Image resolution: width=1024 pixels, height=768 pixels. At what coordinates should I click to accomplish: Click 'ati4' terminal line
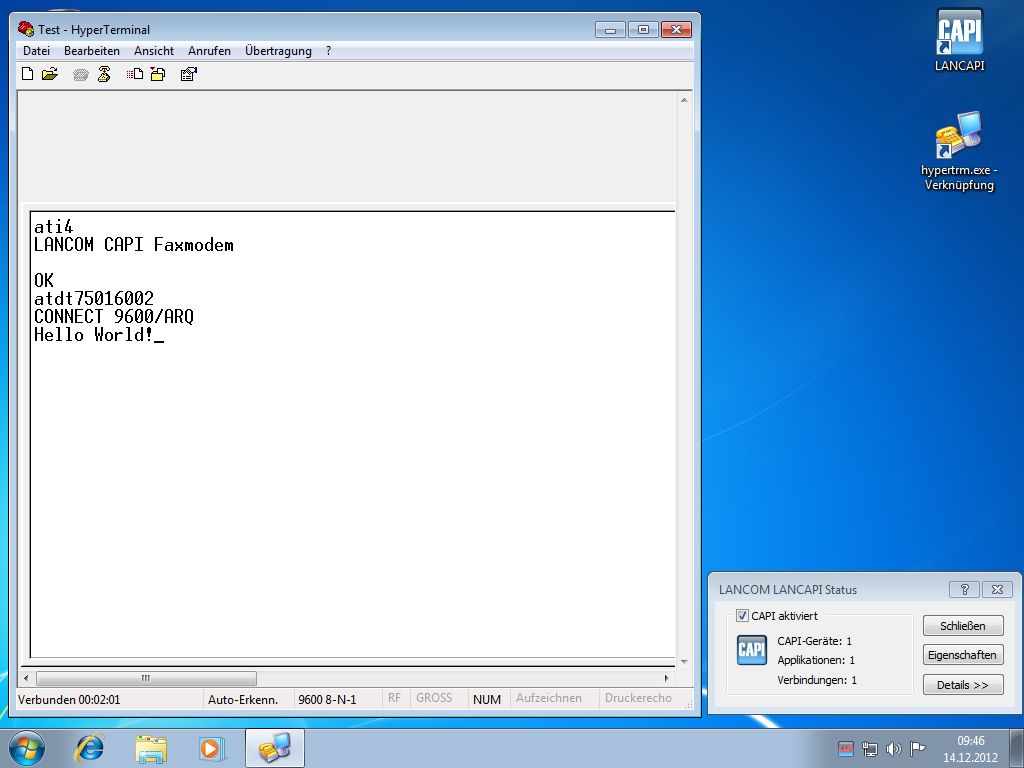click(54, 227)
